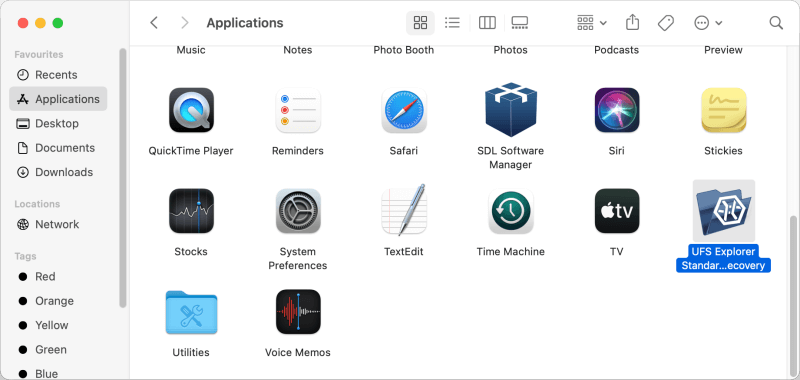
Task: Select the Stickies app icon
Action: click(723, 110)
